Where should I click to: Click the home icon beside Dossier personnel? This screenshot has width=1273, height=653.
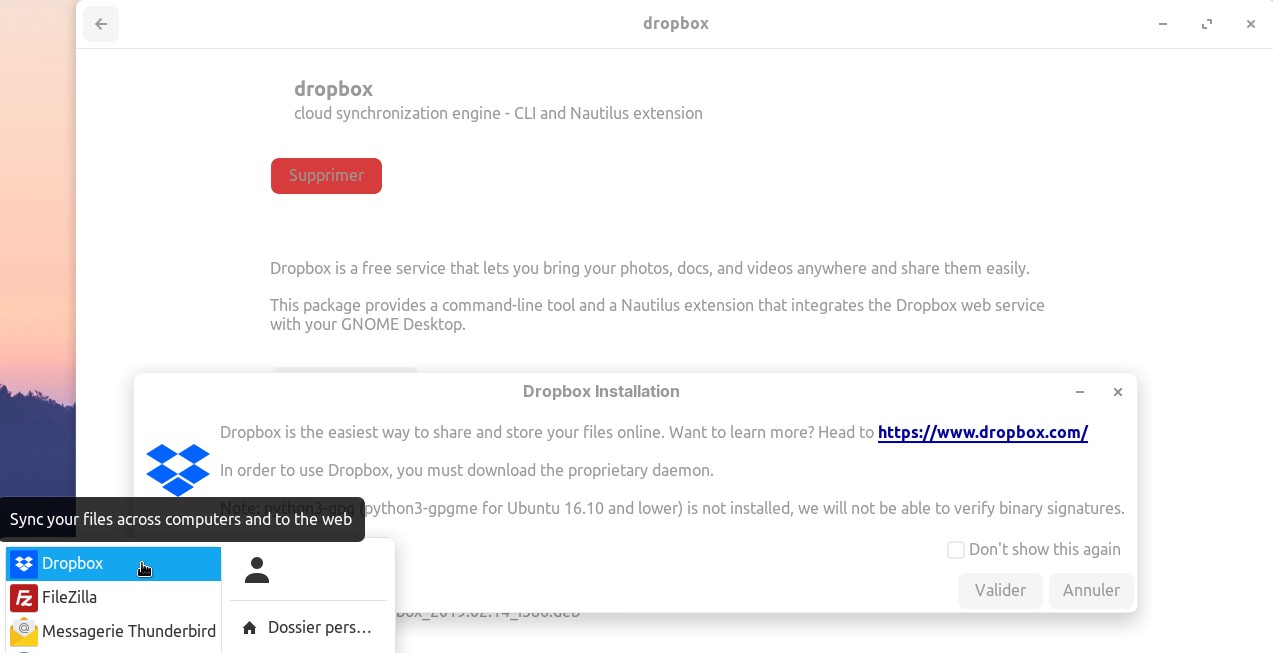click(249, 628)
